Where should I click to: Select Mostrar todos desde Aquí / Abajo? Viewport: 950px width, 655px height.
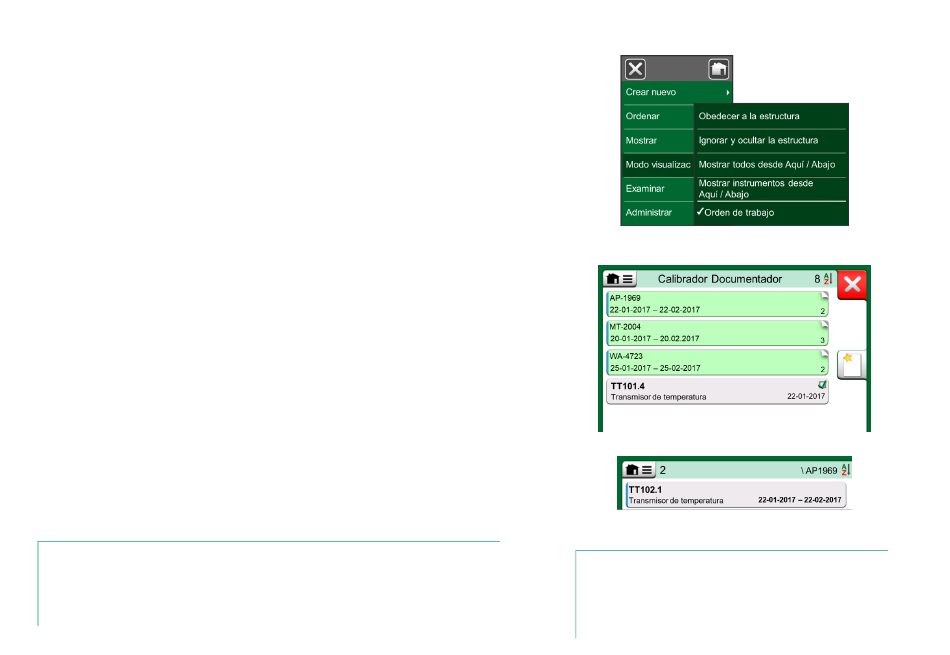[771, 165]
